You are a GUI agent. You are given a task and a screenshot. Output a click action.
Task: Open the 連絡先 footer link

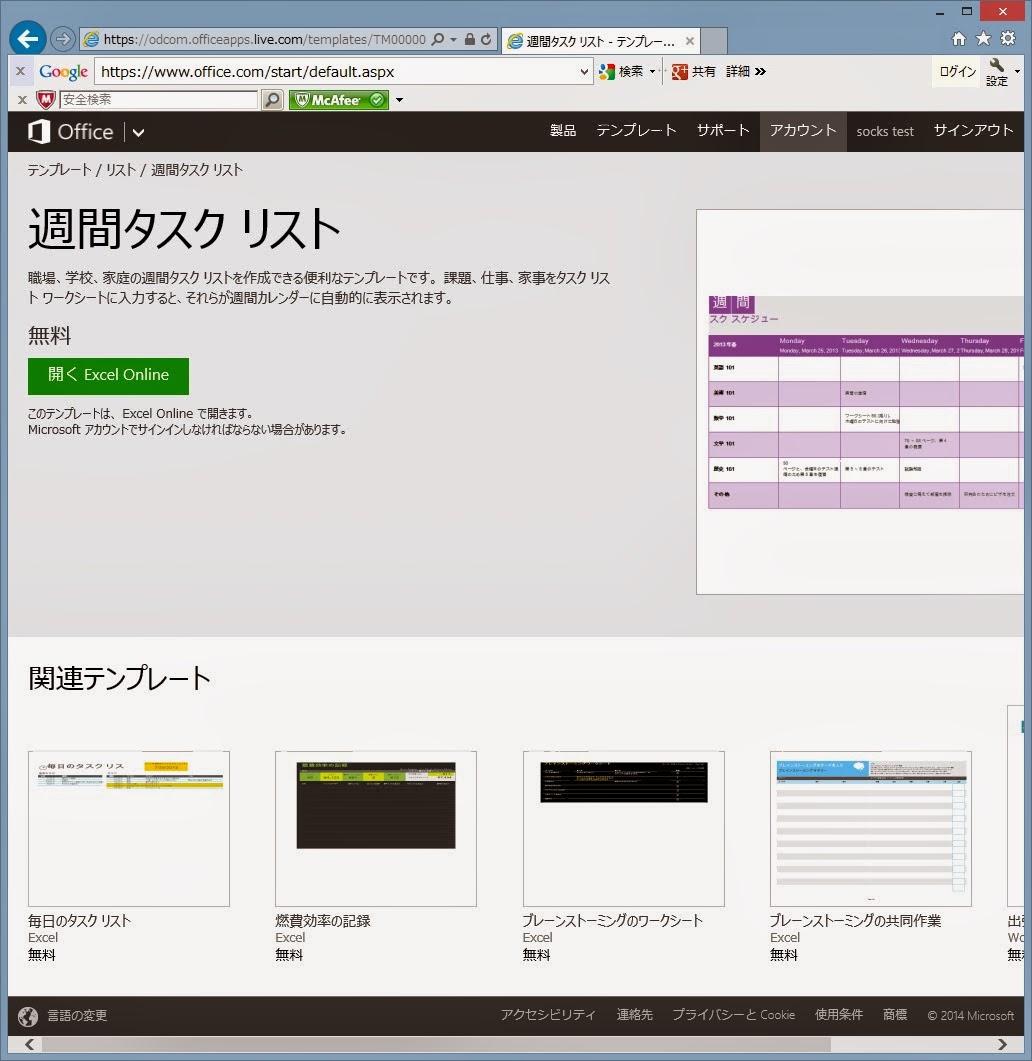tap(634, 1015)
